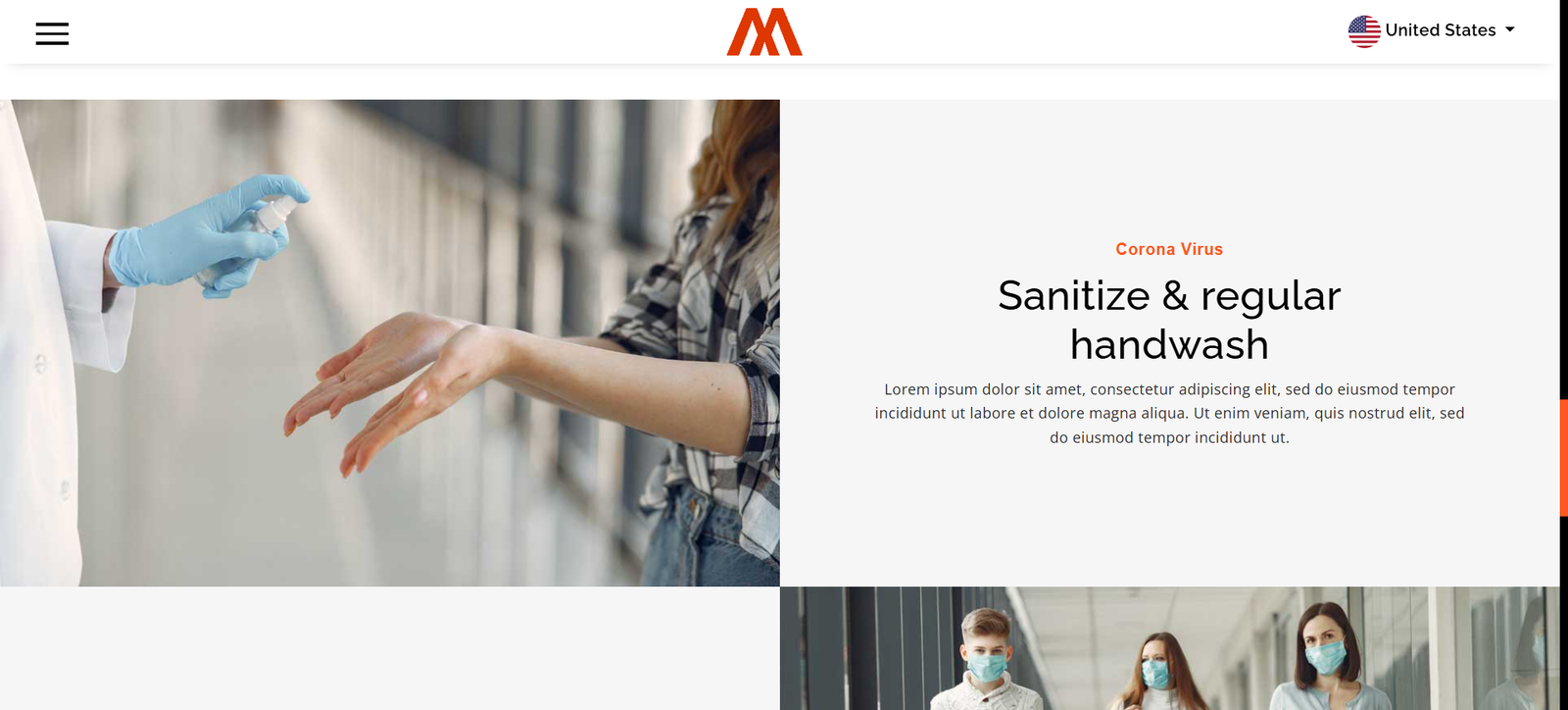Open the hamburger navigation menu
This screenshot has width=1568, height=710.
coord(52,33)
